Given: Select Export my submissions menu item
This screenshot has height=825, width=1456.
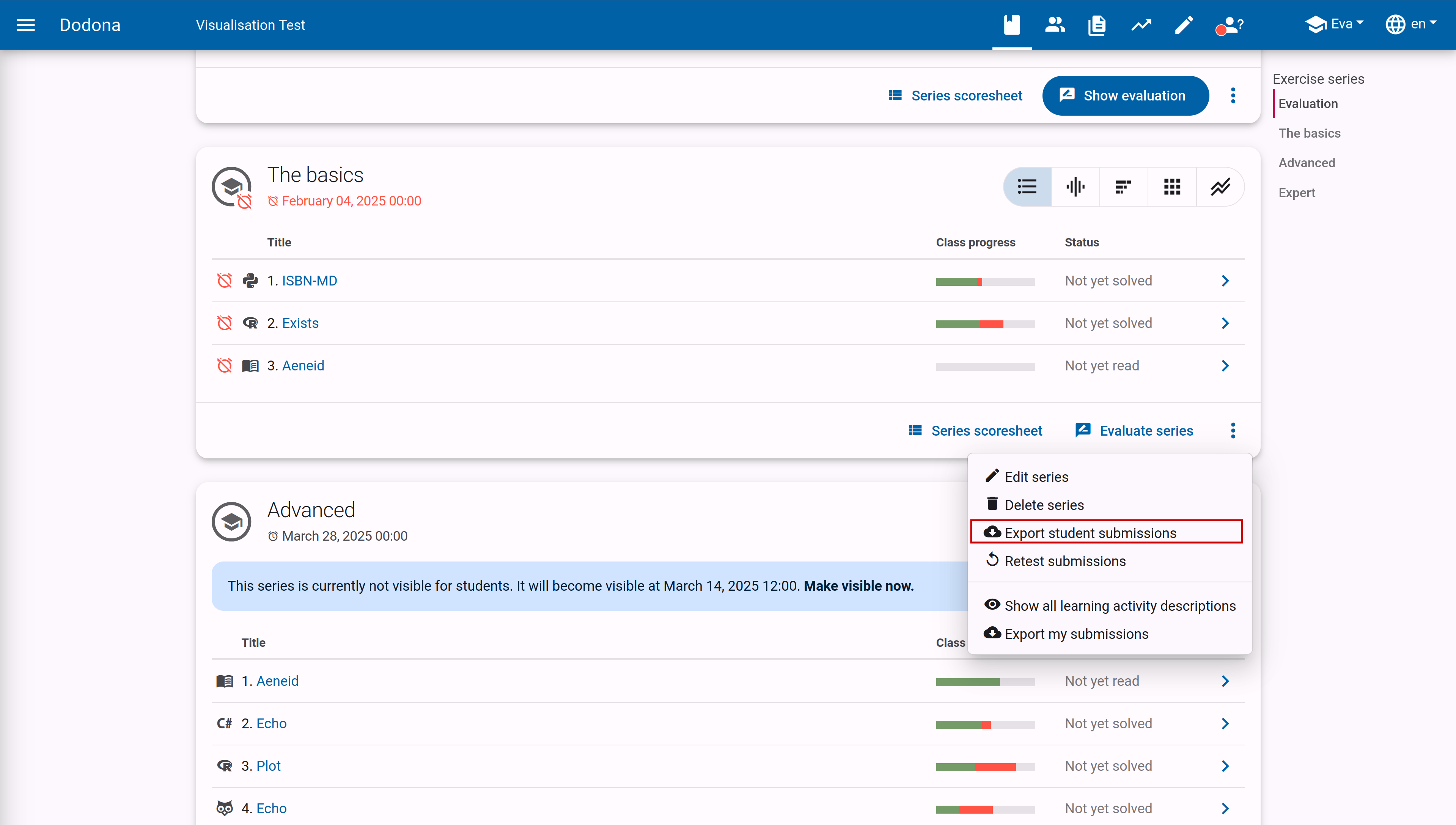Looking at the screenshot, I should (x=1110, y=634).
